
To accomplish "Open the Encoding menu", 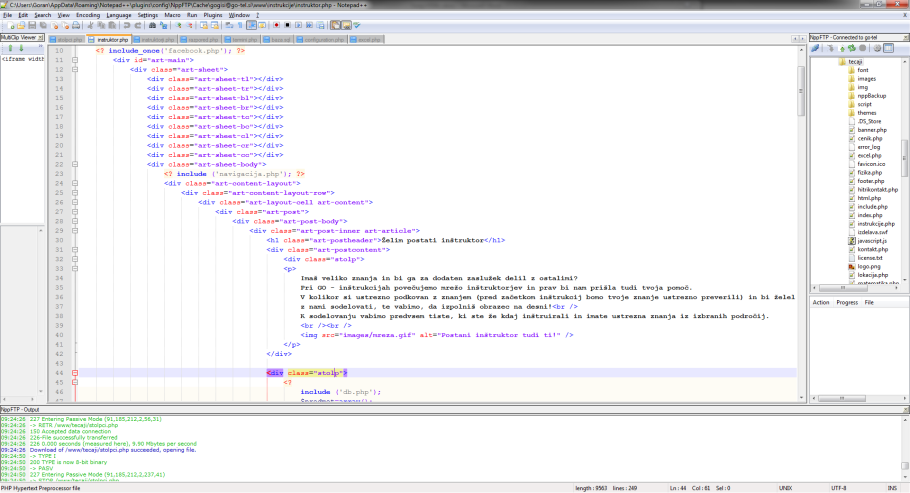I will click(88, 15).
